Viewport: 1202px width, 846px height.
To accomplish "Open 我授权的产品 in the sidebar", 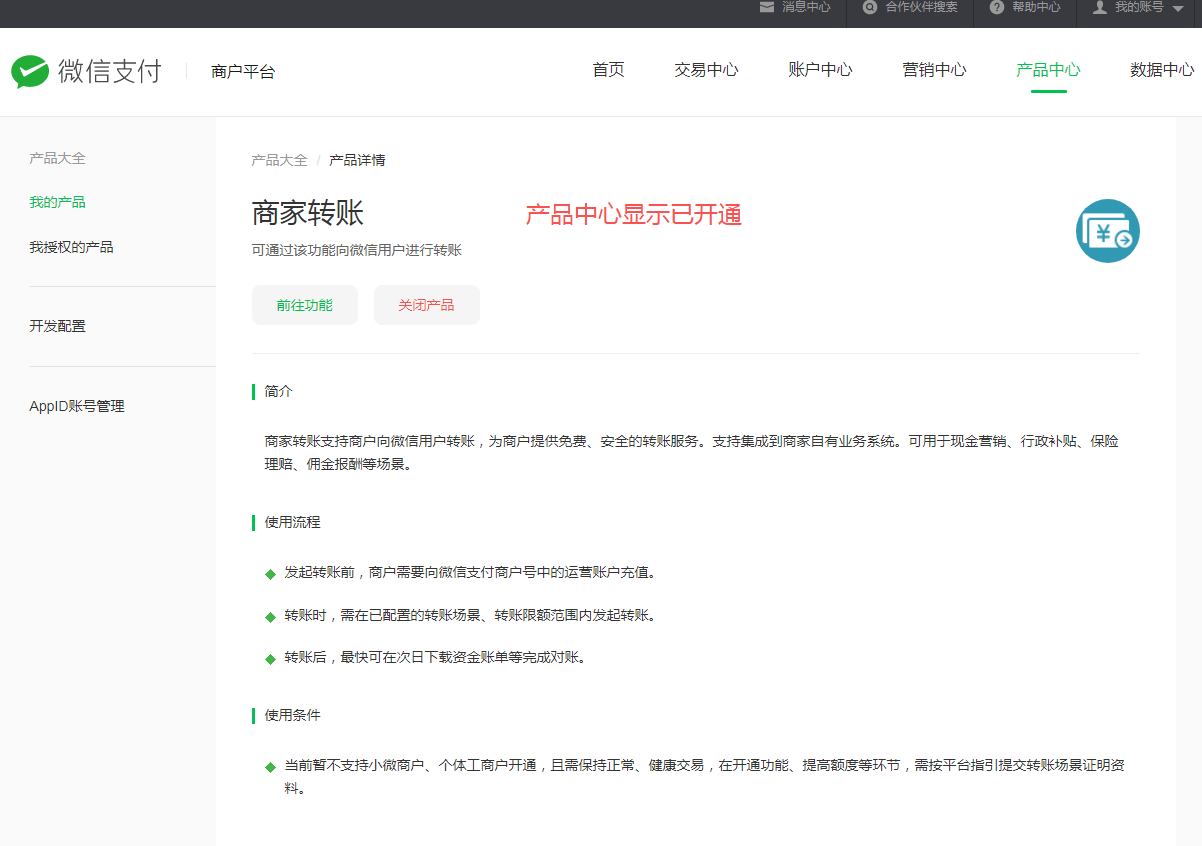I will pos(71,247).
